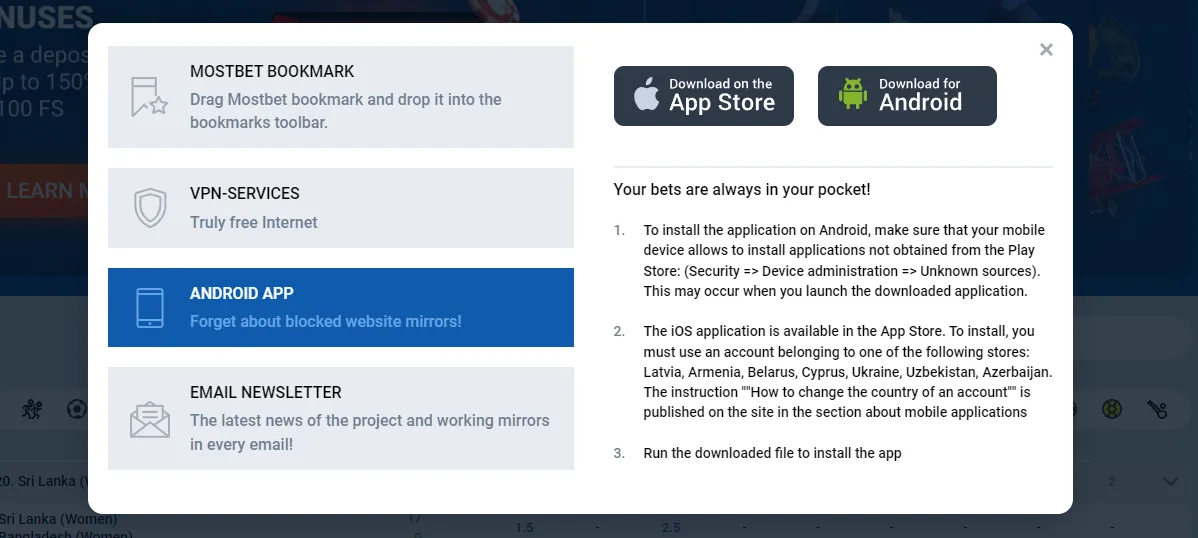Close the mobile apps popup

pyautogui.click(x=1046, y=50)
